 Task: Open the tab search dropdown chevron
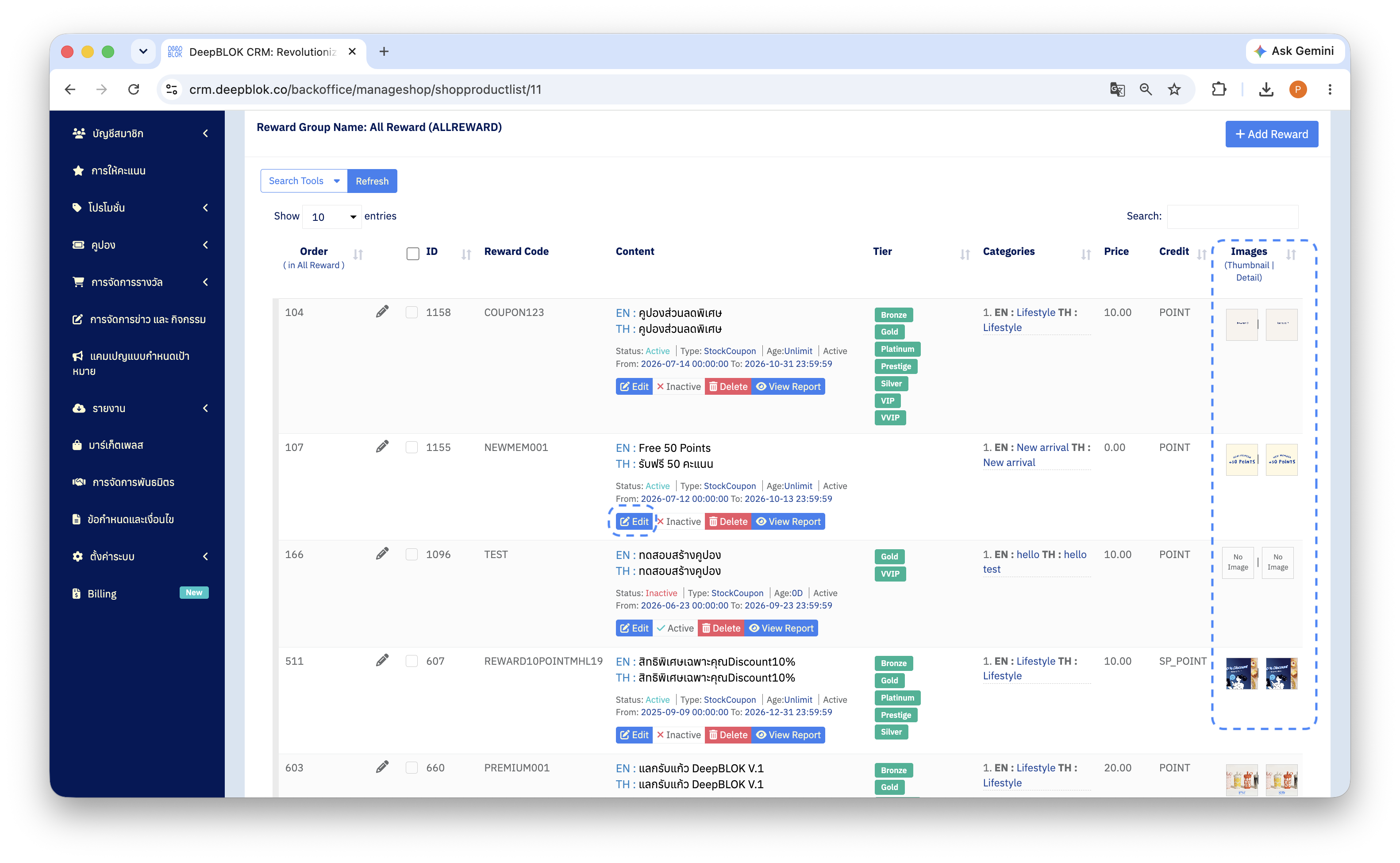click(143, 51)
